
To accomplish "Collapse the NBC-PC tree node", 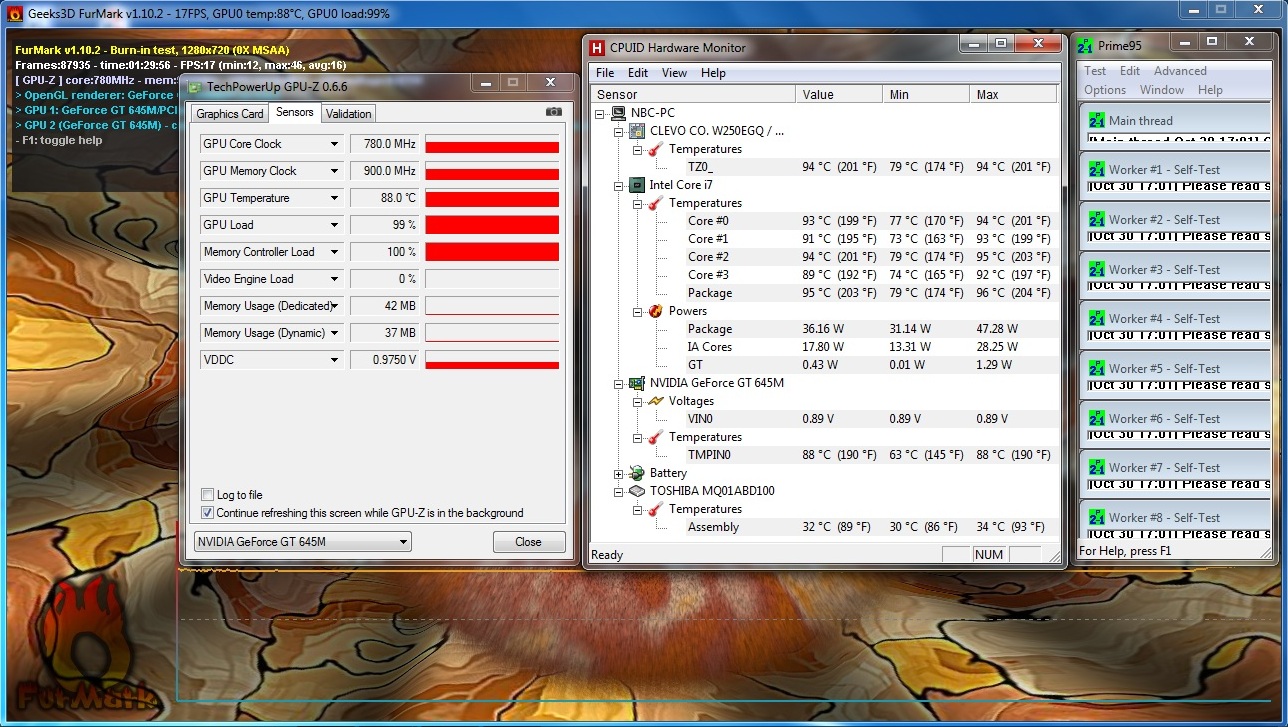I will pyautogui.click(x=600, y=113).
